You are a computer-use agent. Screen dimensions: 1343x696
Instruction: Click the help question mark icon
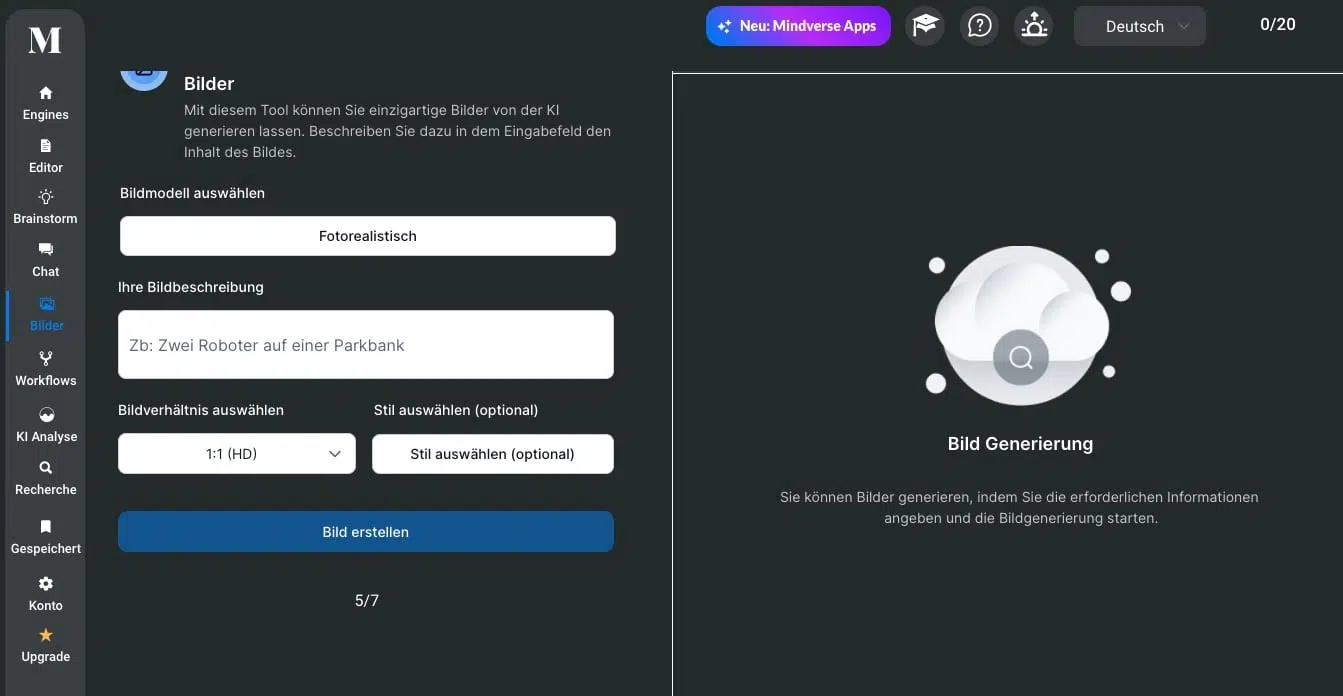[x=980, y=26]
